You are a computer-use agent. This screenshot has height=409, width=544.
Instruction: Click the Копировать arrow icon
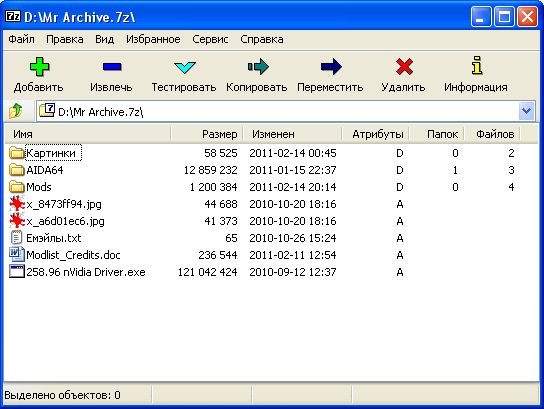[258, 66]
